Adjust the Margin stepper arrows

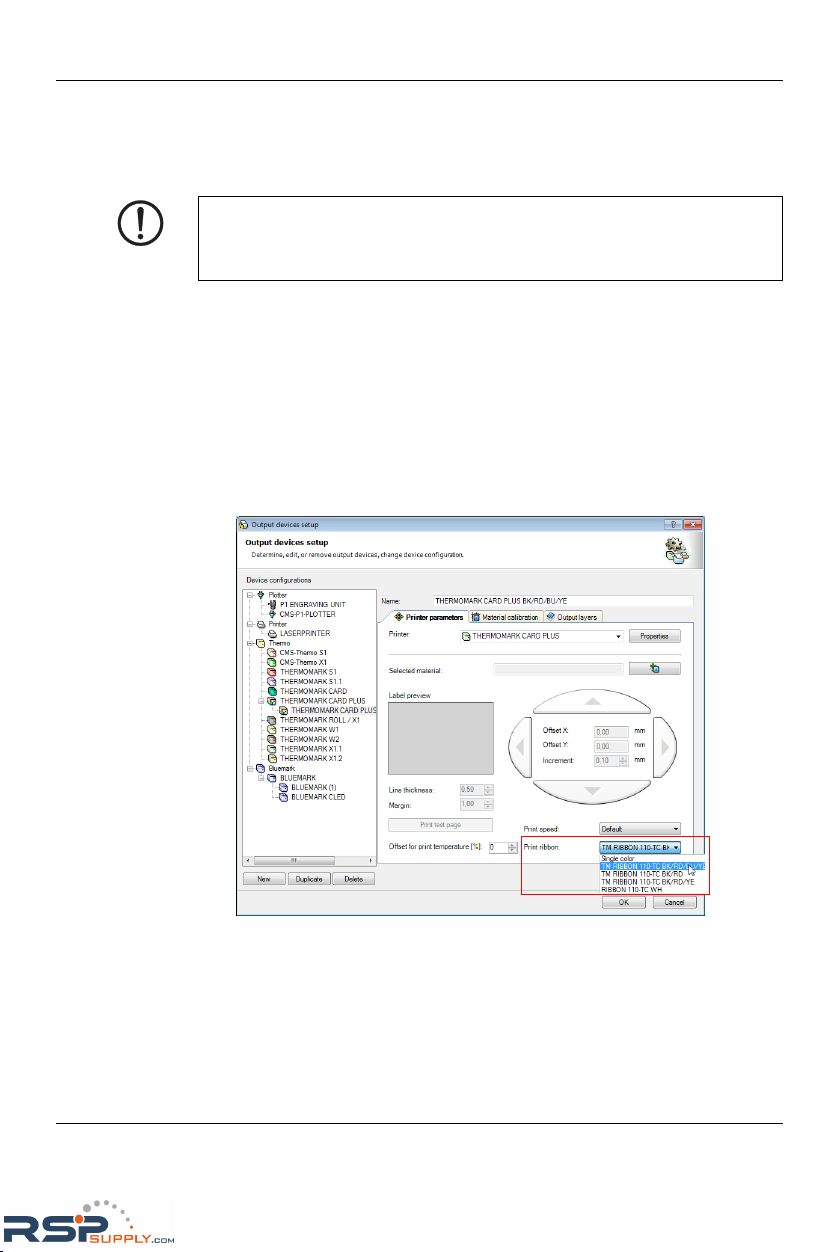click(488, 804)
